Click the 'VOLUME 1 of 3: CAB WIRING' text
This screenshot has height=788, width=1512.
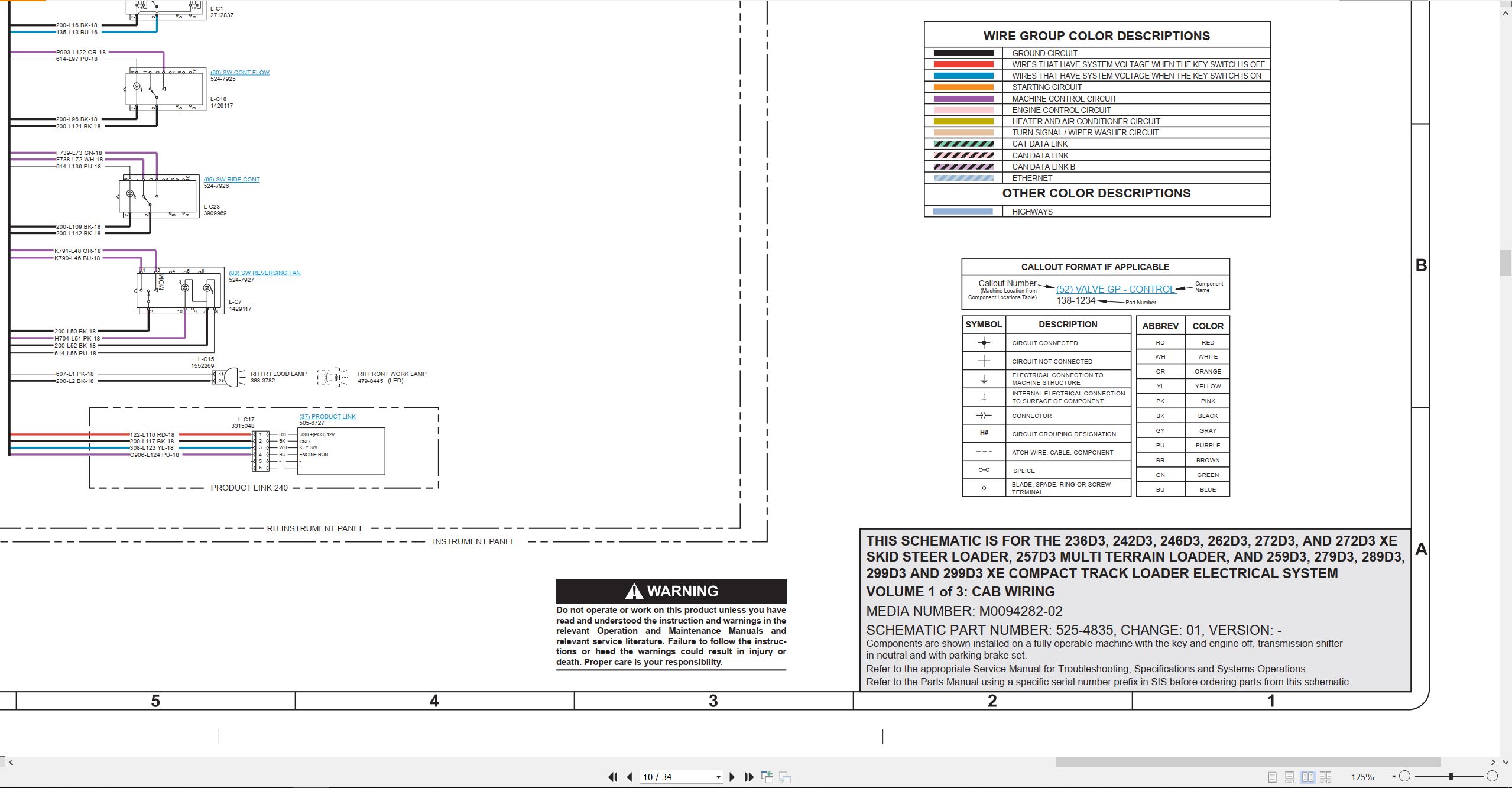(960, 592)
